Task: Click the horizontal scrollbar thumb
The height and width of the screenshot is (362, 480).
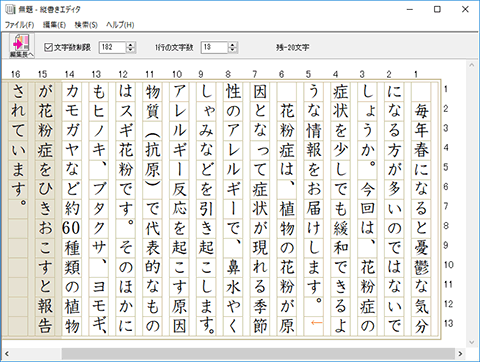Action: (258, 354)
